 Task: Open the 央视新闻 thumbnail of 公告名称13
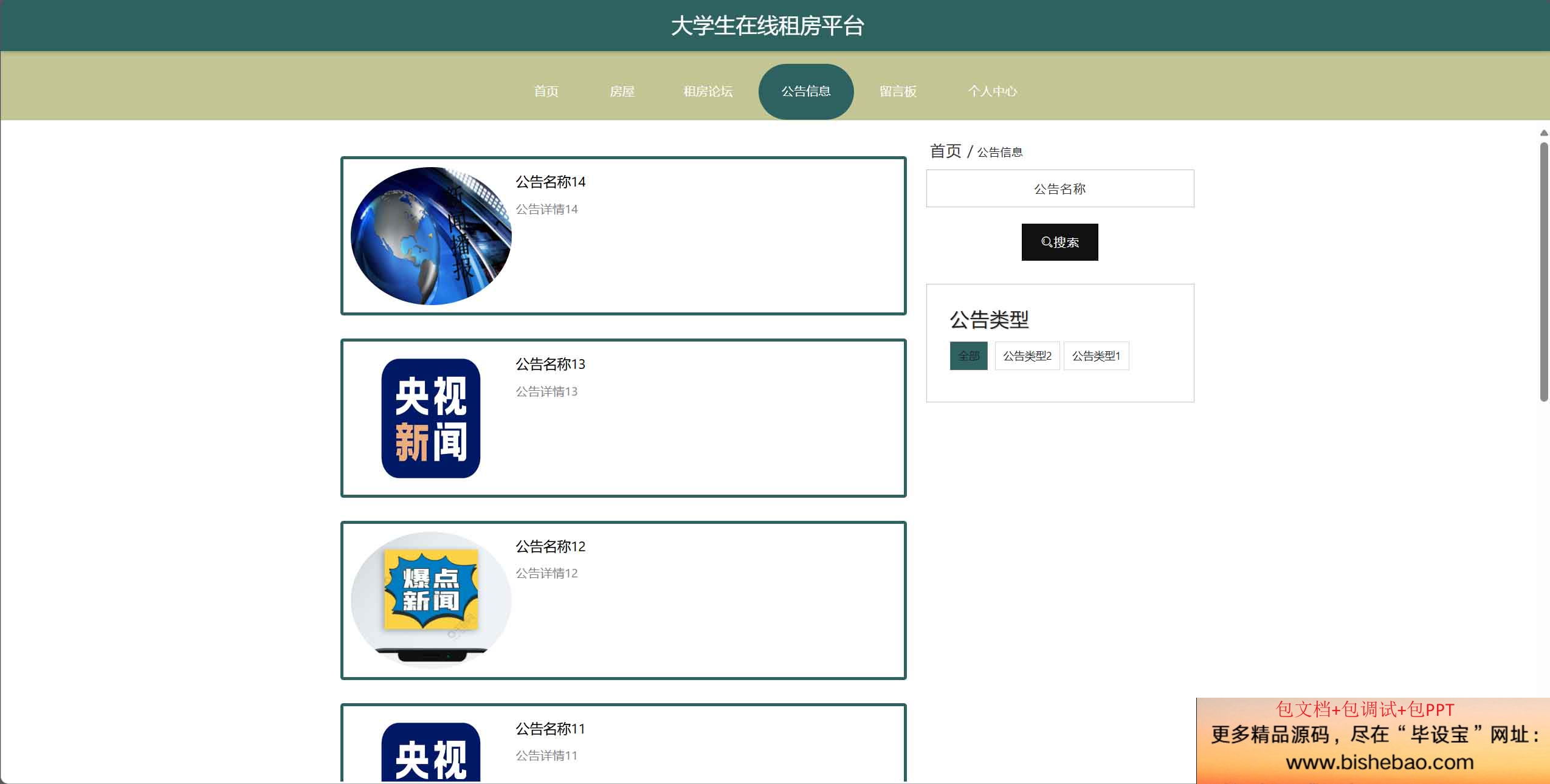point(431,418)
